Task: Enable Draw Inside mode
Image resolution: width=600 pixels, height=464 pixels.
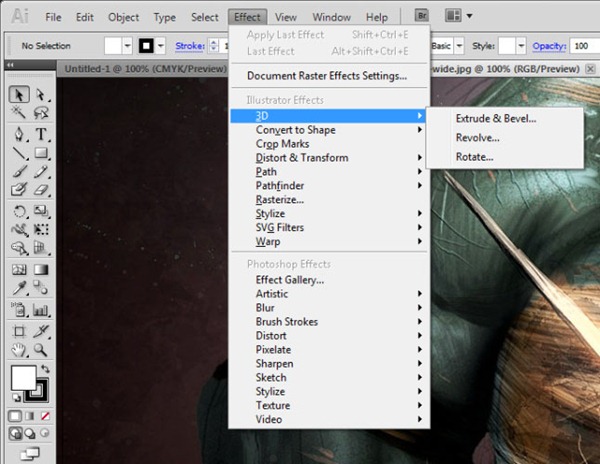Action: pos(45,433)
